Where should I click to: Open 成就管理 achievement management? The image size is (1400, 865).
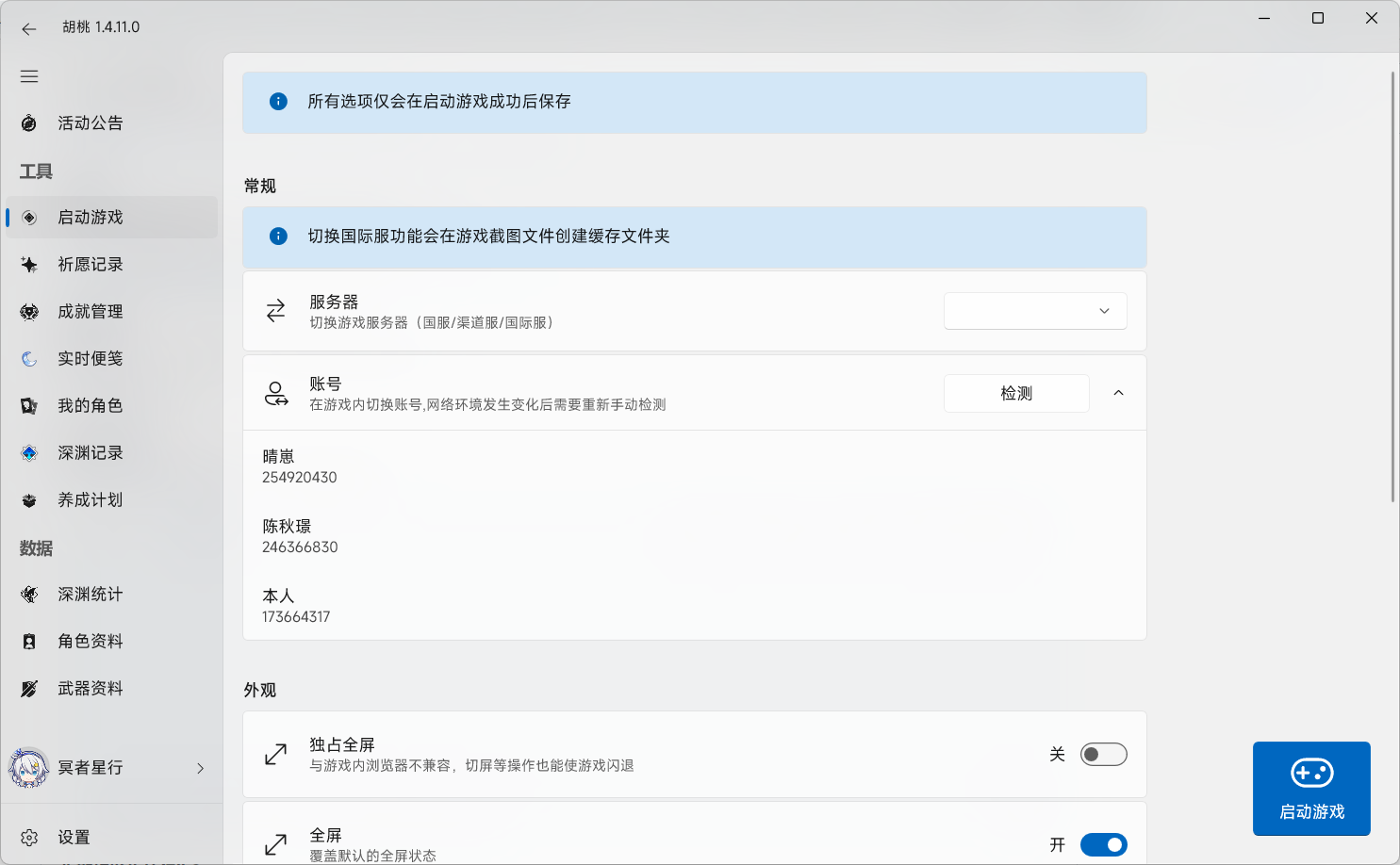(90, 311)
